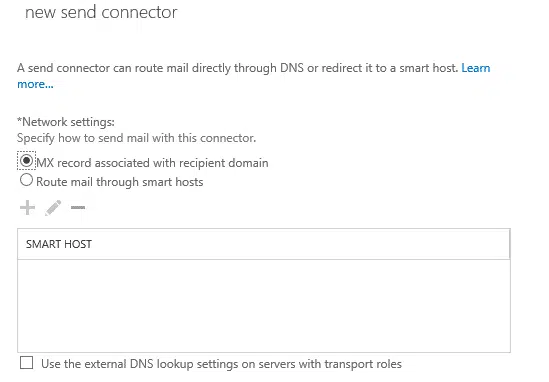Open the Learn more link
549x382 pixels.
[475, 68]
